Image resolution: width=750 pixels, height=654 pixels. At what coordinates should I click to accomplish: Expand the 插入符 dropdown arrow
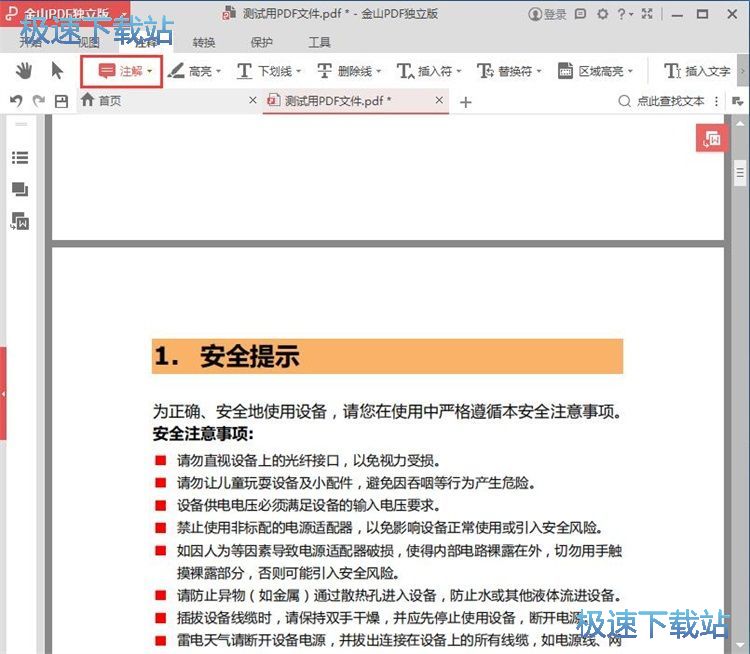tap(459, 71)
